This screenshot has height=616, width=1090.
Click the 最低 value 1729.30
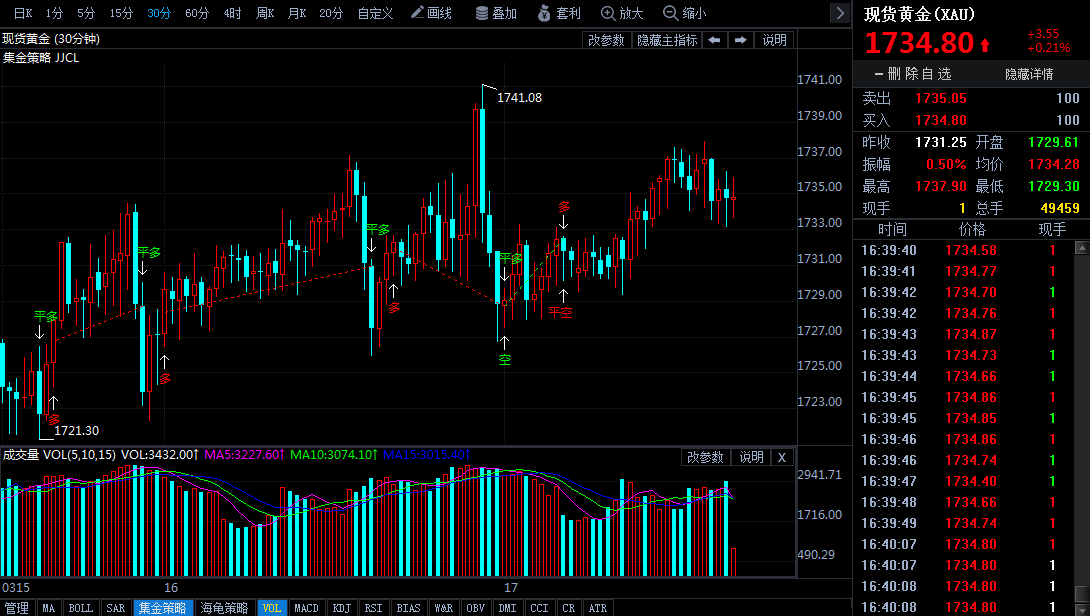click(x=1053, y=186)
